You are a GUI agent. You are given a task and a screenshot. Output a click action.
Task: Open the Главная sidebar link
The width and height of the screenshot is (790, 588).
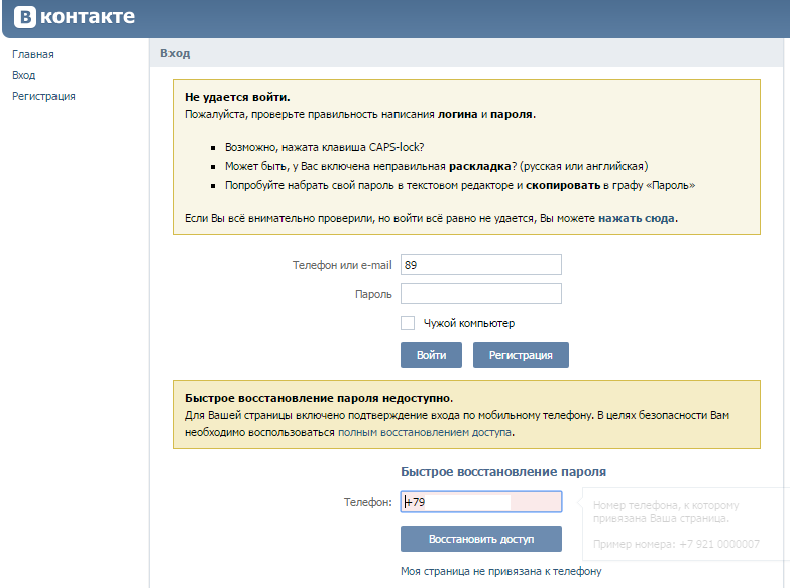click(x=33, y=54)
